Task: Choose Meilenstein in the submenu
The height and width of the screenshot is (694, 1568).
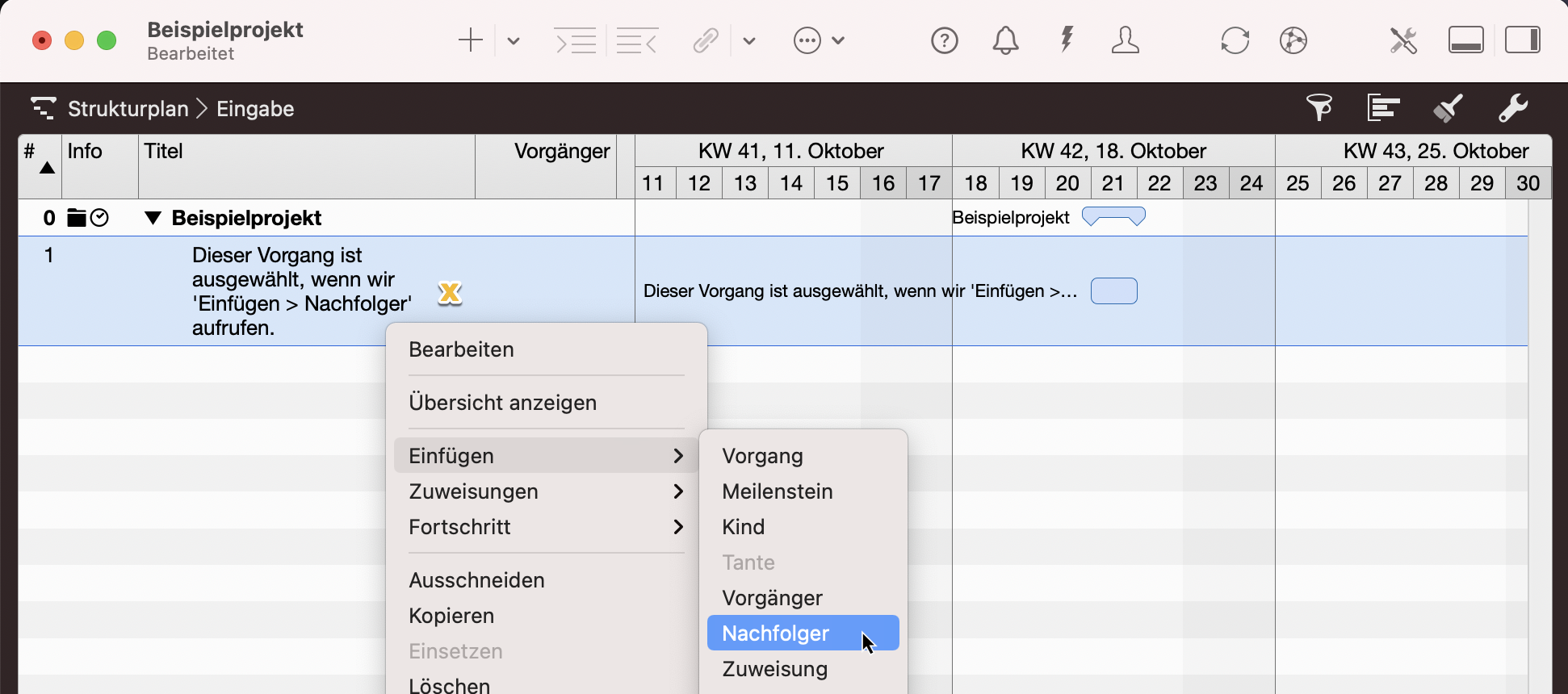Action: [777, 491]
